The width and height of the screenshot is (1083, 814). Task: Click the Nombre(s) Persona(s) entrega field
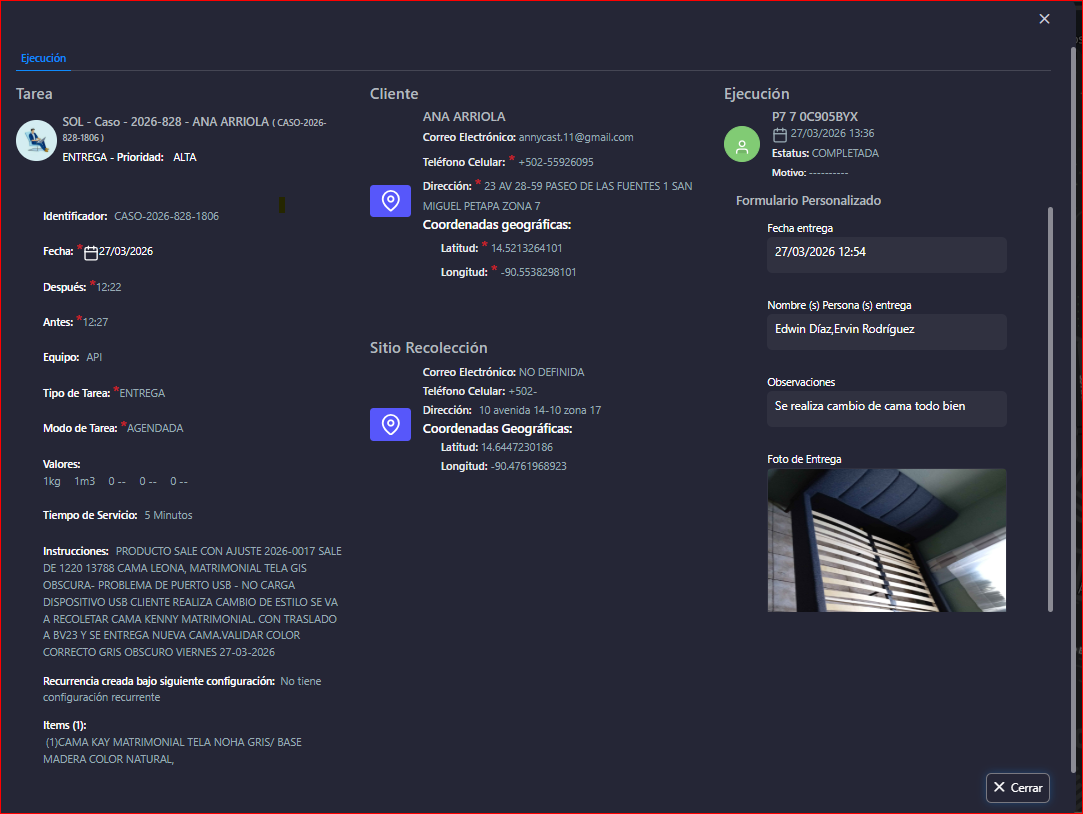(886, 331)
